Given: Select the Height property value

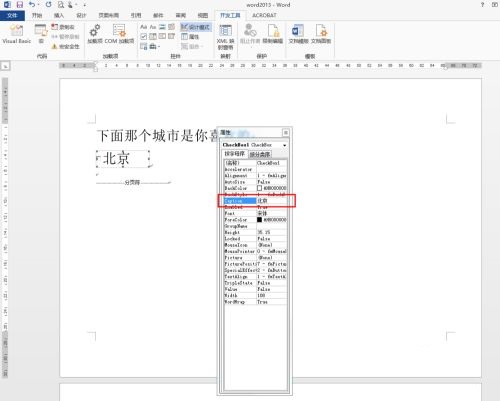Looking at the screenshot, I should (x=272, y=232).
